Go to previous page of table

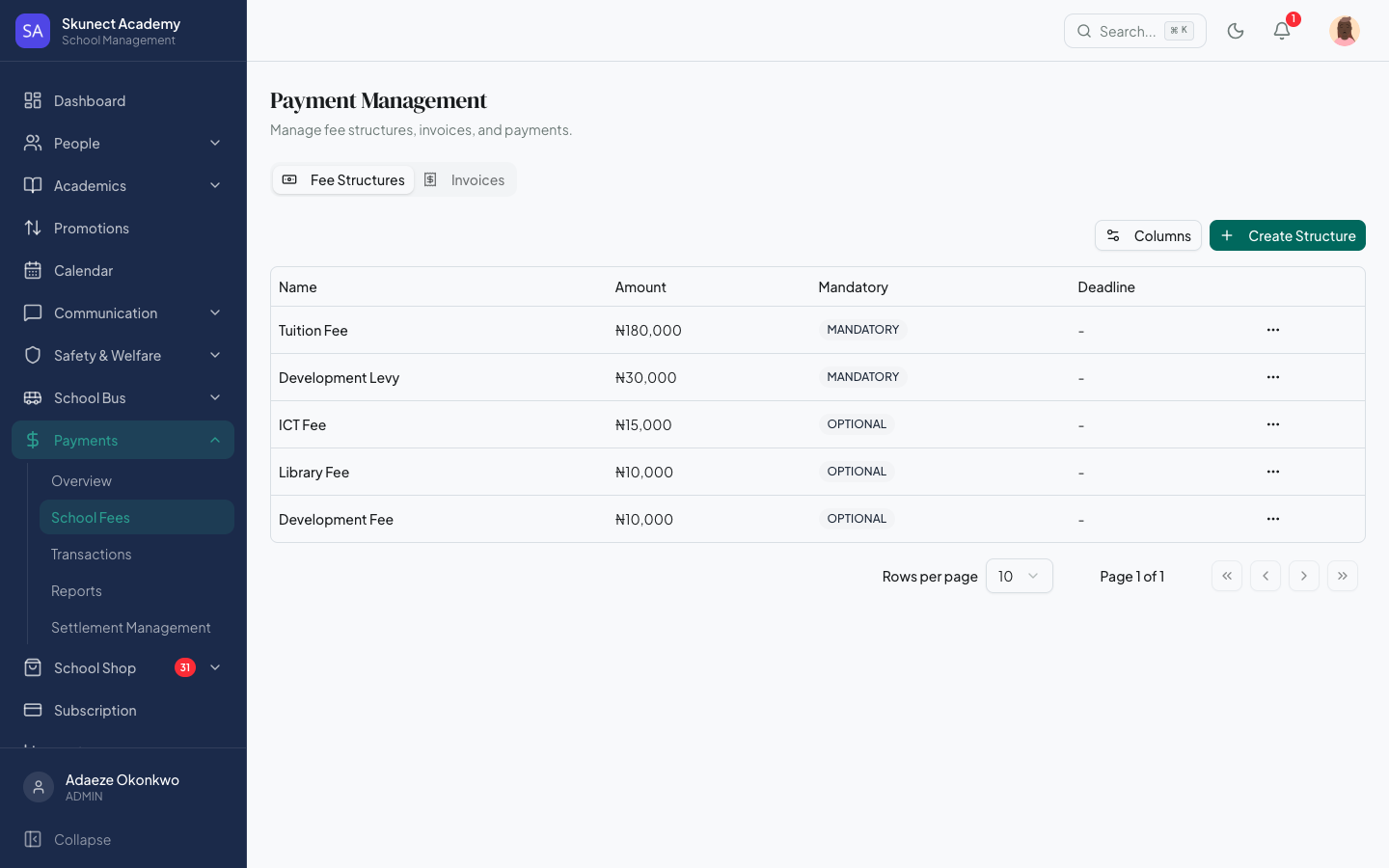point(1266,576)
